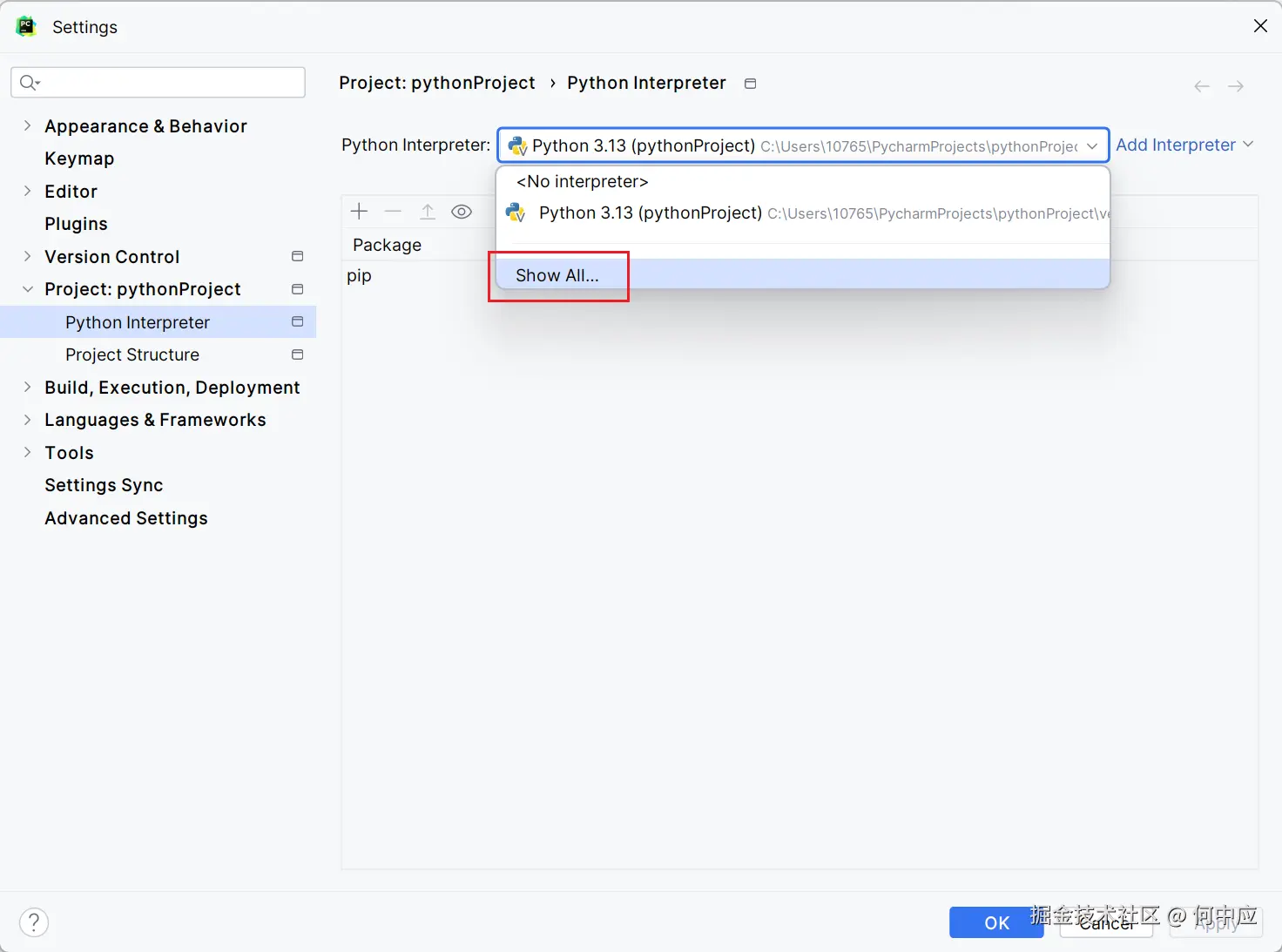This screenshot has width=1282, height=952.
Task: Select Show All... in interpreter list
Action: click(x=557, y=275)
